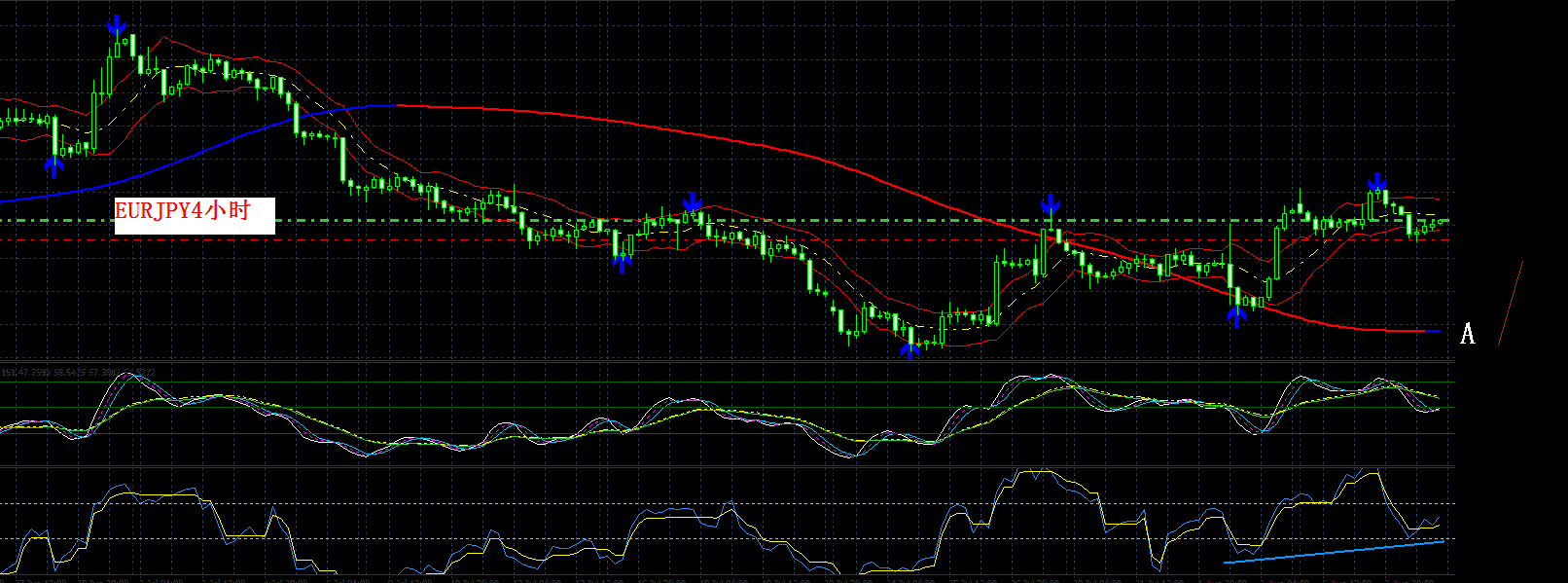The width and height of the screenshot is (1568, 583).
Task: Select the green dash-dot horizontal level line
Action: [x=727, y=221]
